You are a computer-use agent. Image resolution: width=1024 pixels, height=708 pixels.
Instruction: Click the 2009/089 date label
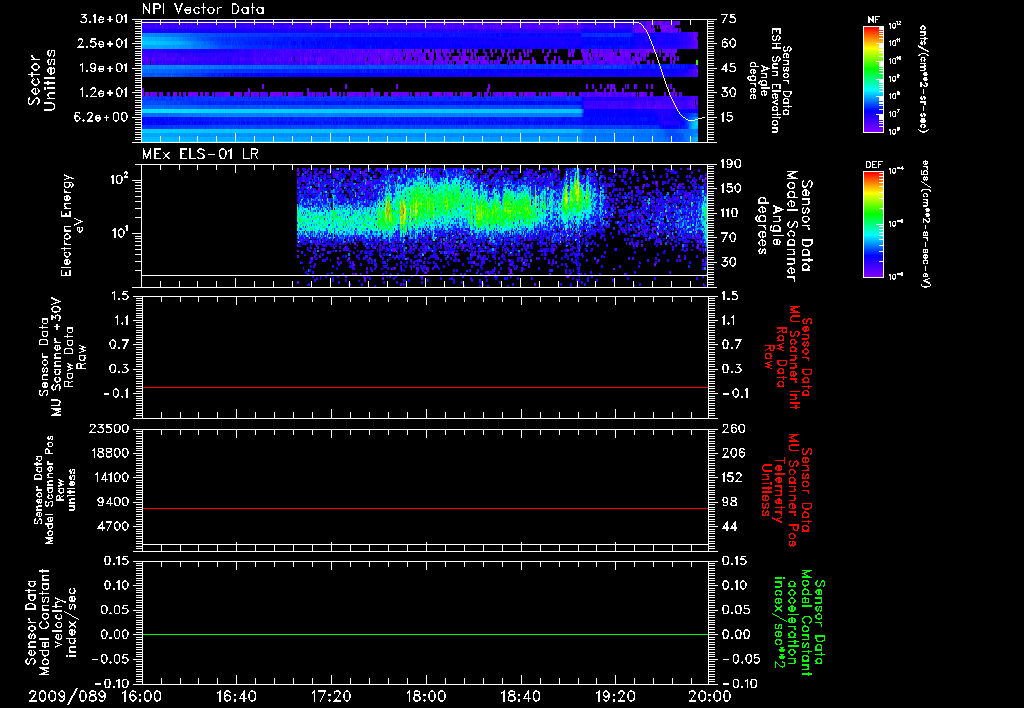(x=67, y=696)
